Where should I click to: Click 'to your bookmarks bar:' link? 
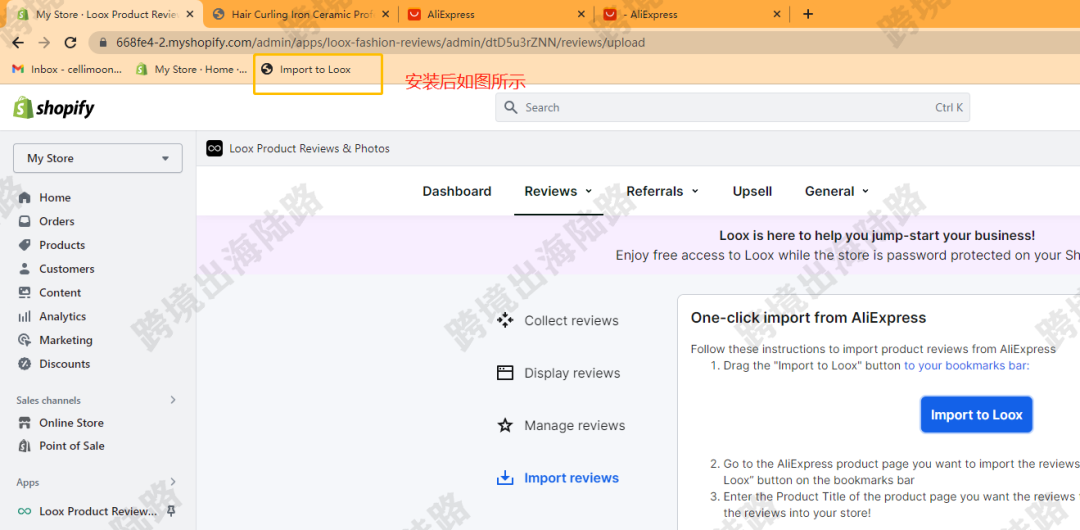pos(966,366)
